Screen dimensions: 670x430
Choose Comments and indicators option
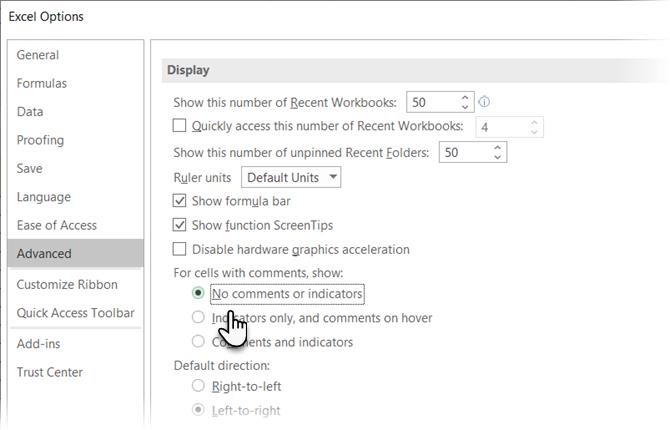tap(198, 342)
